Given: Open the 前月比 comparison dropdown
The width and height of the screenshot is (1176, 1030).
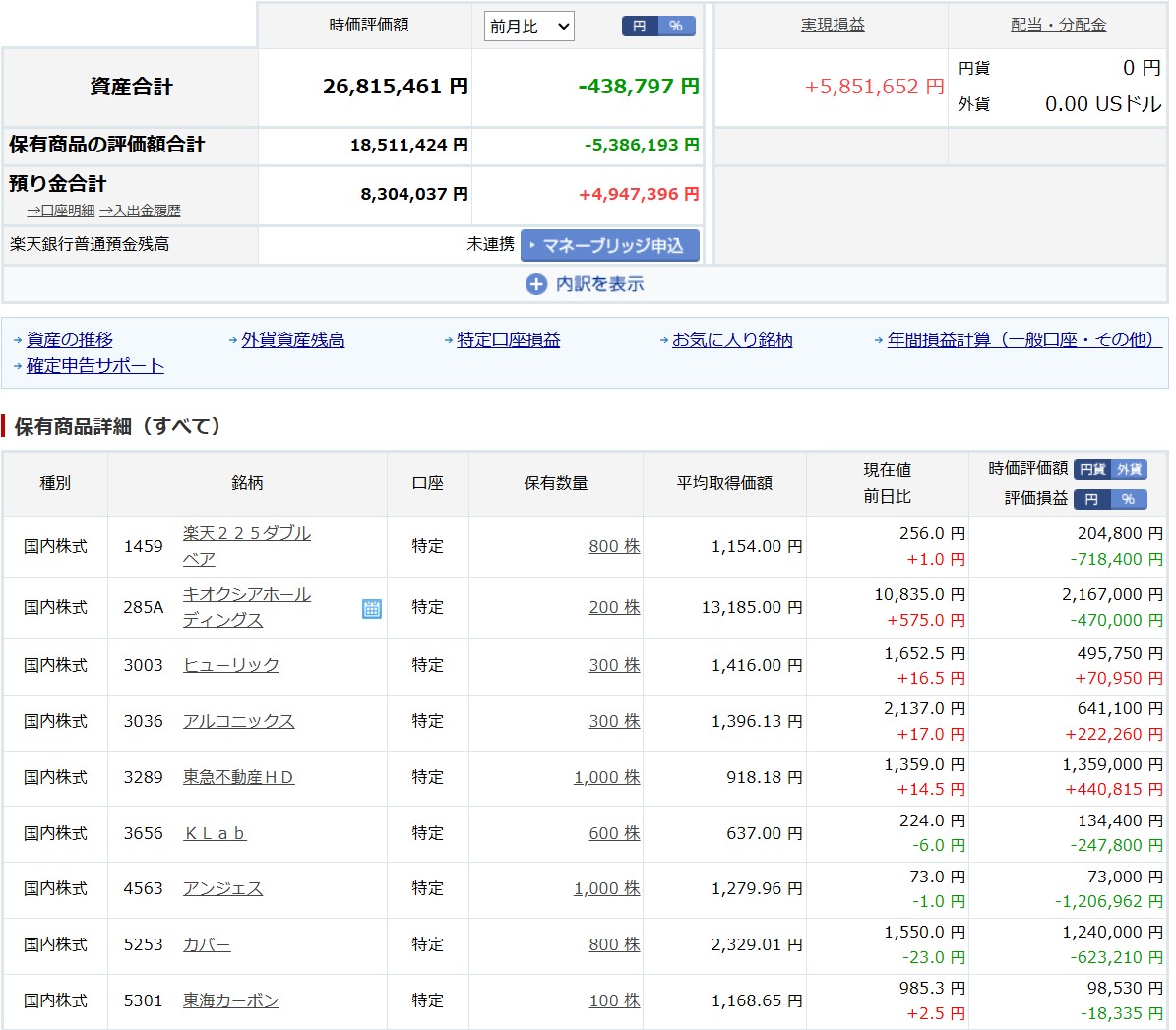Looking at the screenshot, I should point(529,27).
